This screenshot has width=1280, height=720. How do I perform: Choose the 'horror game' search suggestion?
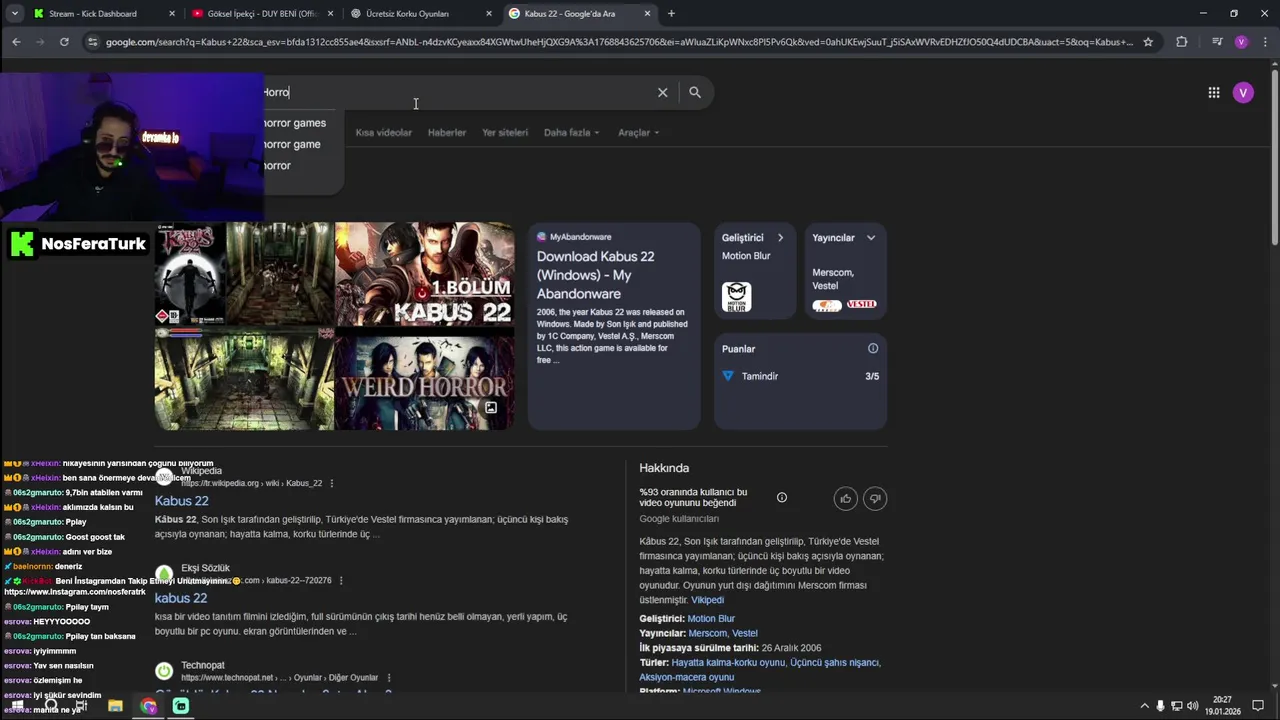[292, 144]
